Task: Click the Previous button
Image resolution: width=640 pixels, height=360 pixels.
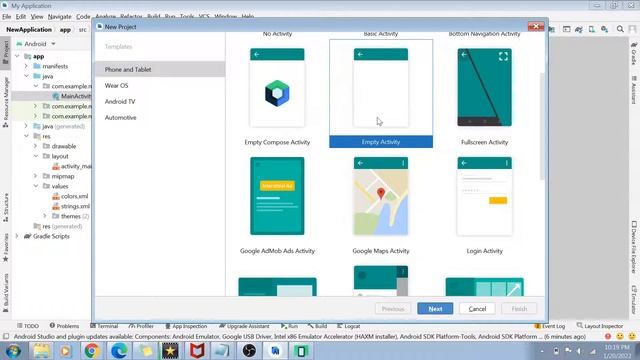Action: 393,309
